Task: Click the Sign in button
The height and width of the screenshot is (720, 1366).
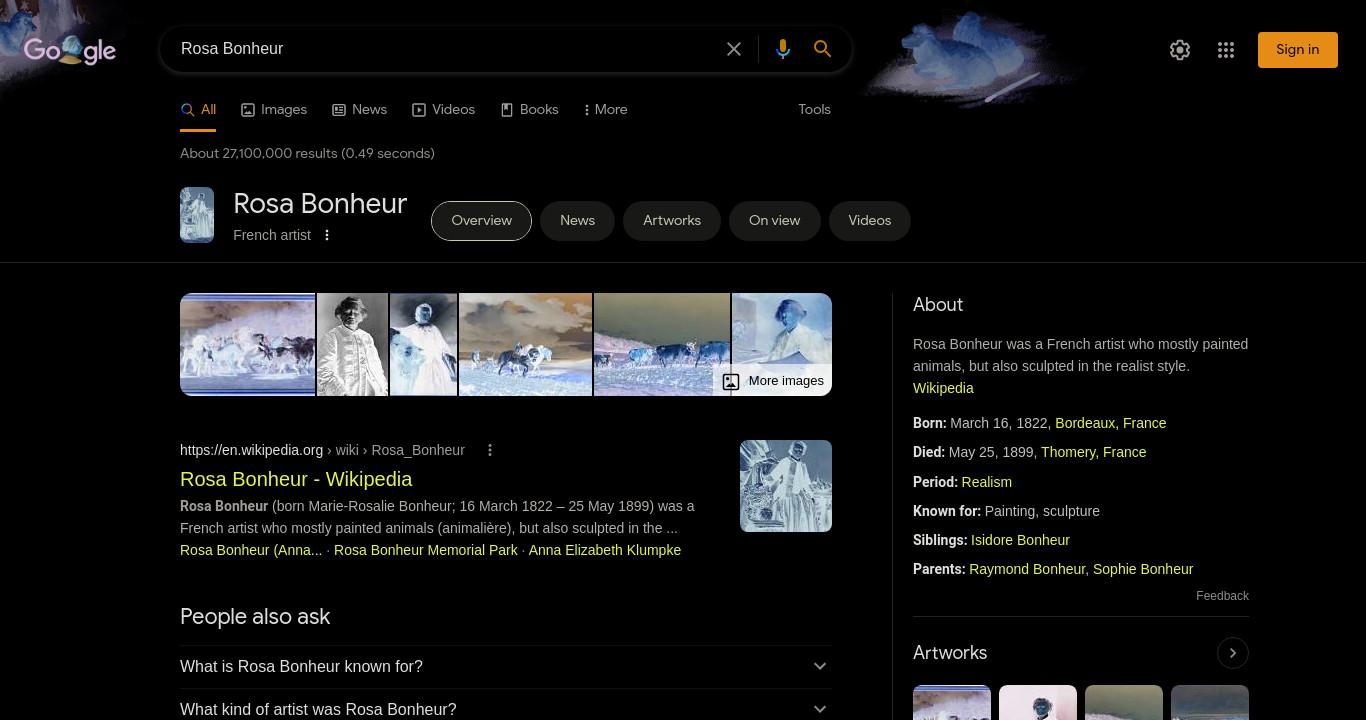Action: pyautogui.click(x=1297, y=50)
